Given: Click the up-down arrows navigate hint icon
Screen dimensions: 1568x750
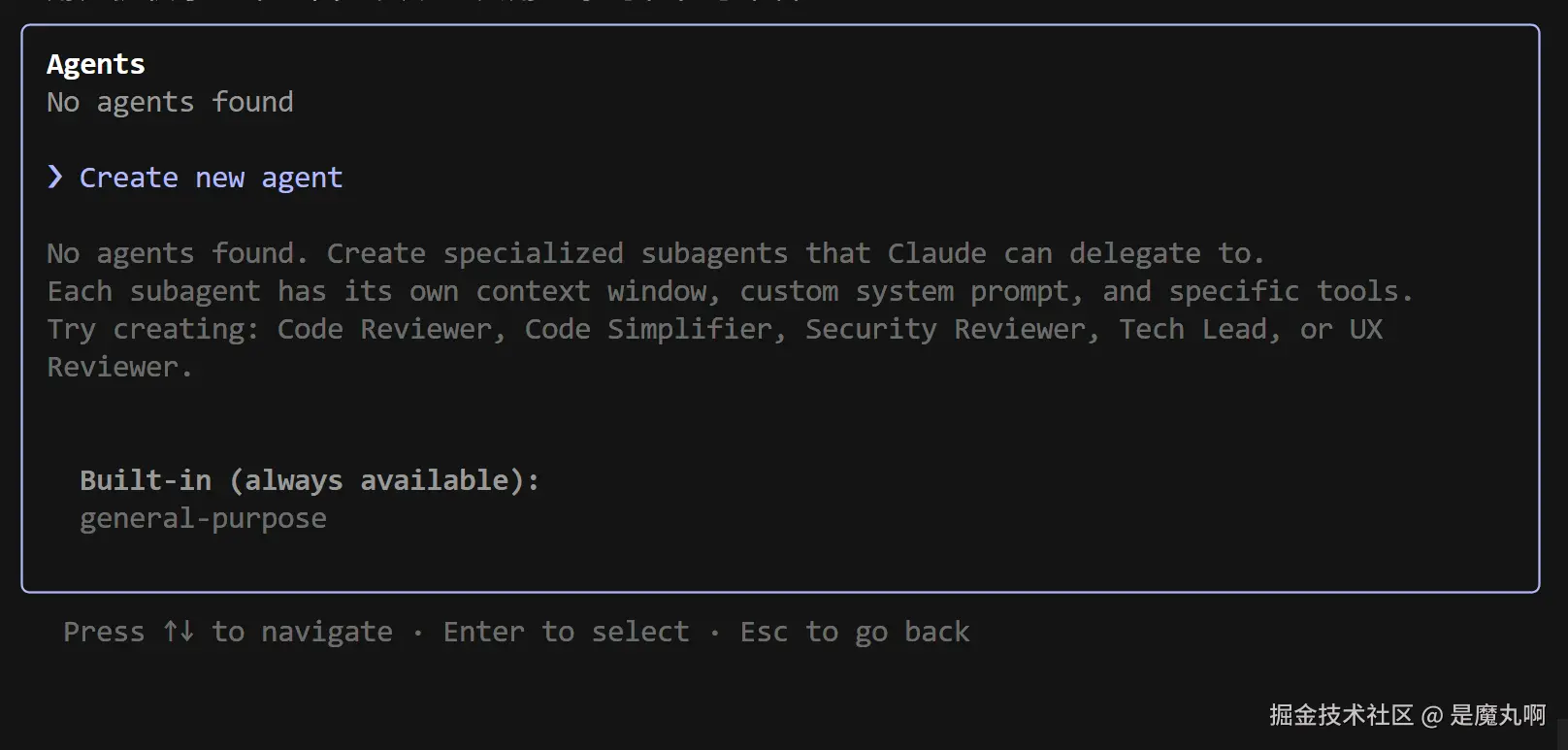Looking at the screenshot, I should (x=179, y=632).
